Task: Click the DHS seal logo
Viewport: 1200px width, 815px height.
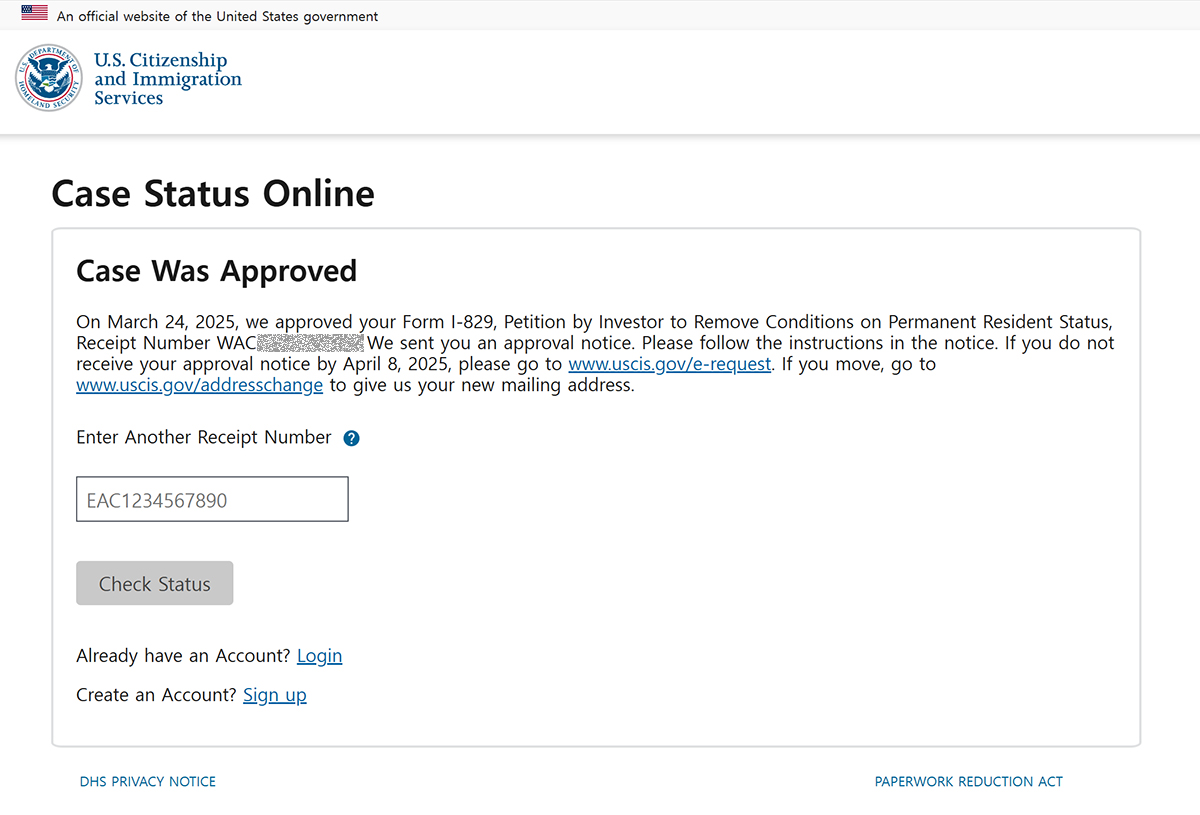Action: point(48,78)
